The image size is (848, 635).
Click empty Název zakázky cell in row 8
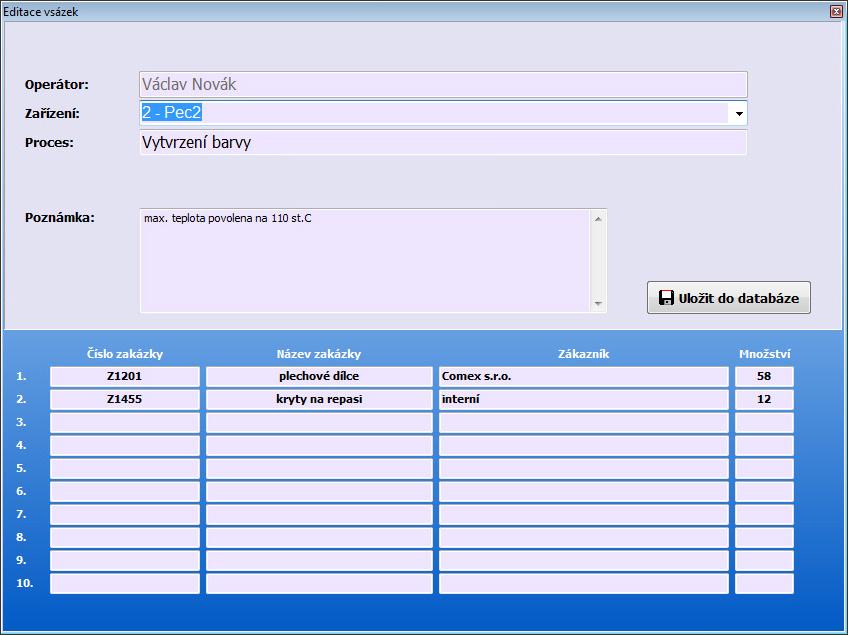pos(319,538)
